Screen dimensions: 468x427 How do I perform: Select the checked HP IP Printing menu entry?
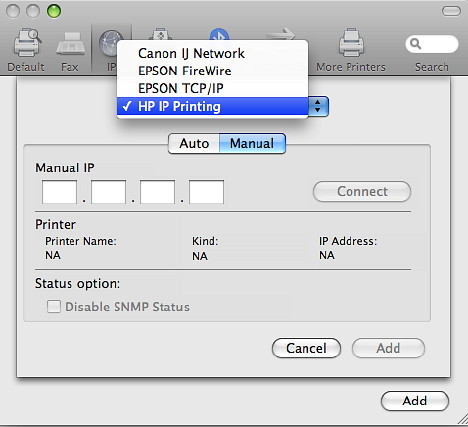[212, 106]
